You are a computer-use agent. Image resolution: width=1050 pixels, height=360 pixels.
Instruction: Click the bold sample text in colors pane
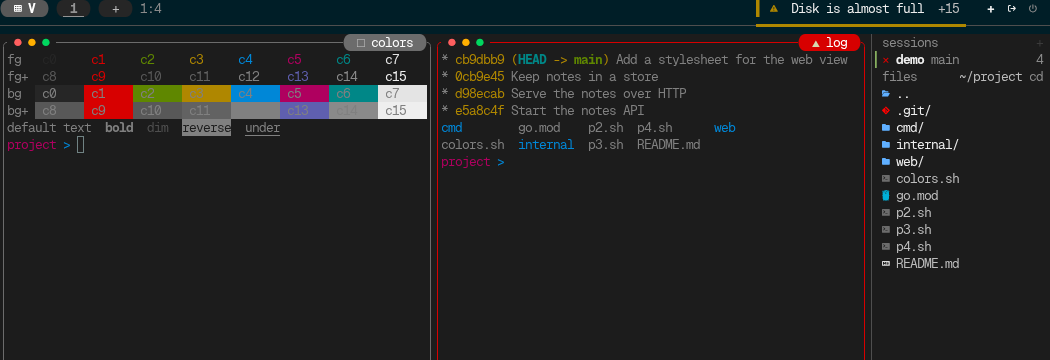tap(119, 128)
